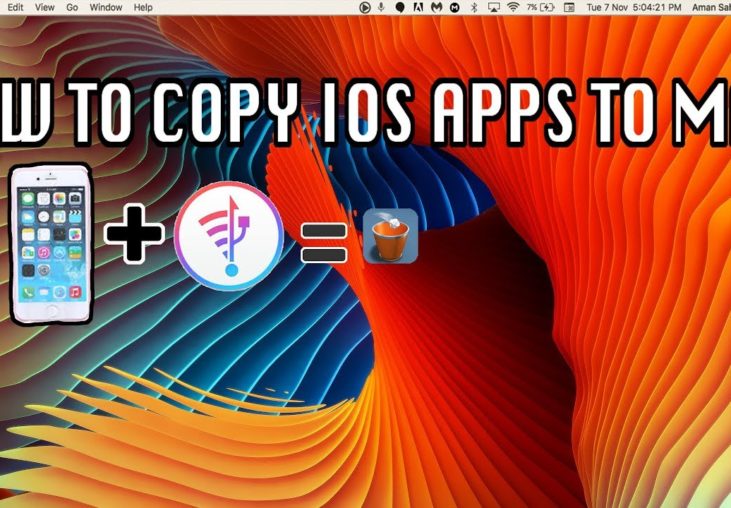Click the battery status indicator

pyautogui.click(x=541, y=7)
